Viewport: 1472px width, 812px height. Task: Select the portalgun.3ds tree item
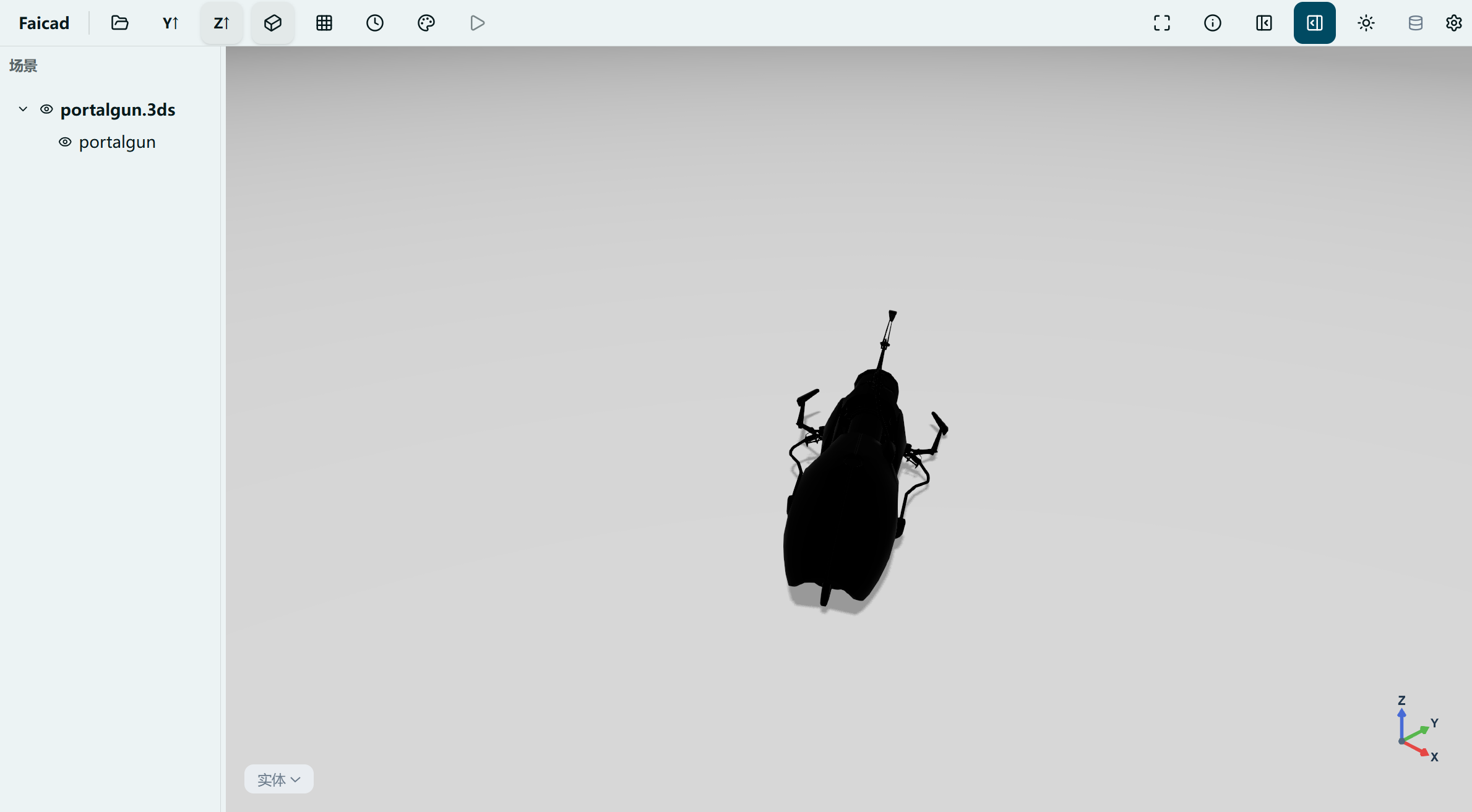pos(118,109)
